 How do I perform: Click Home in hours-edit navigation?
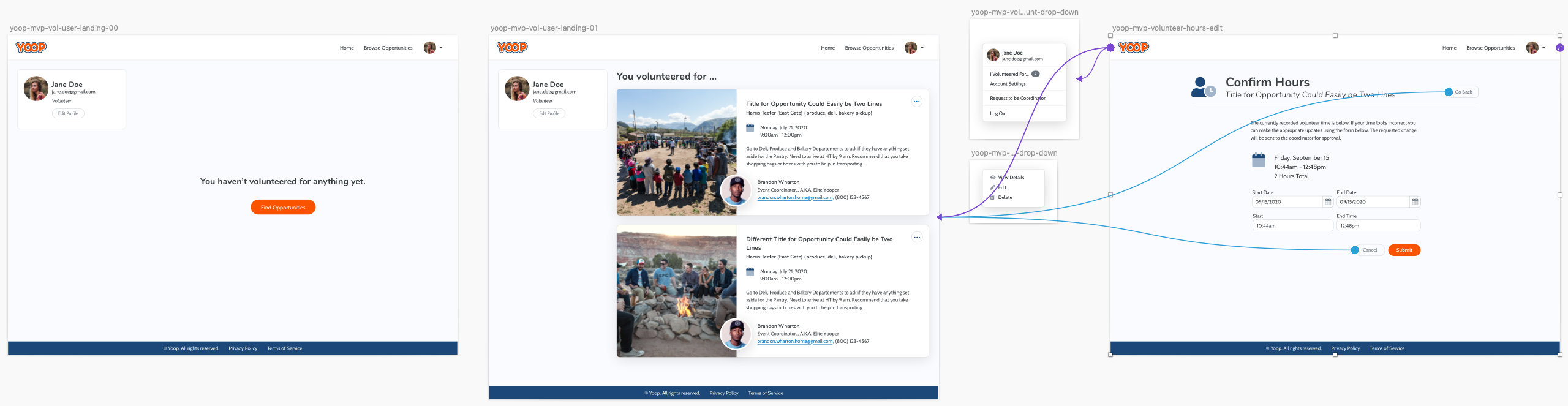(x=1449, y=48)
